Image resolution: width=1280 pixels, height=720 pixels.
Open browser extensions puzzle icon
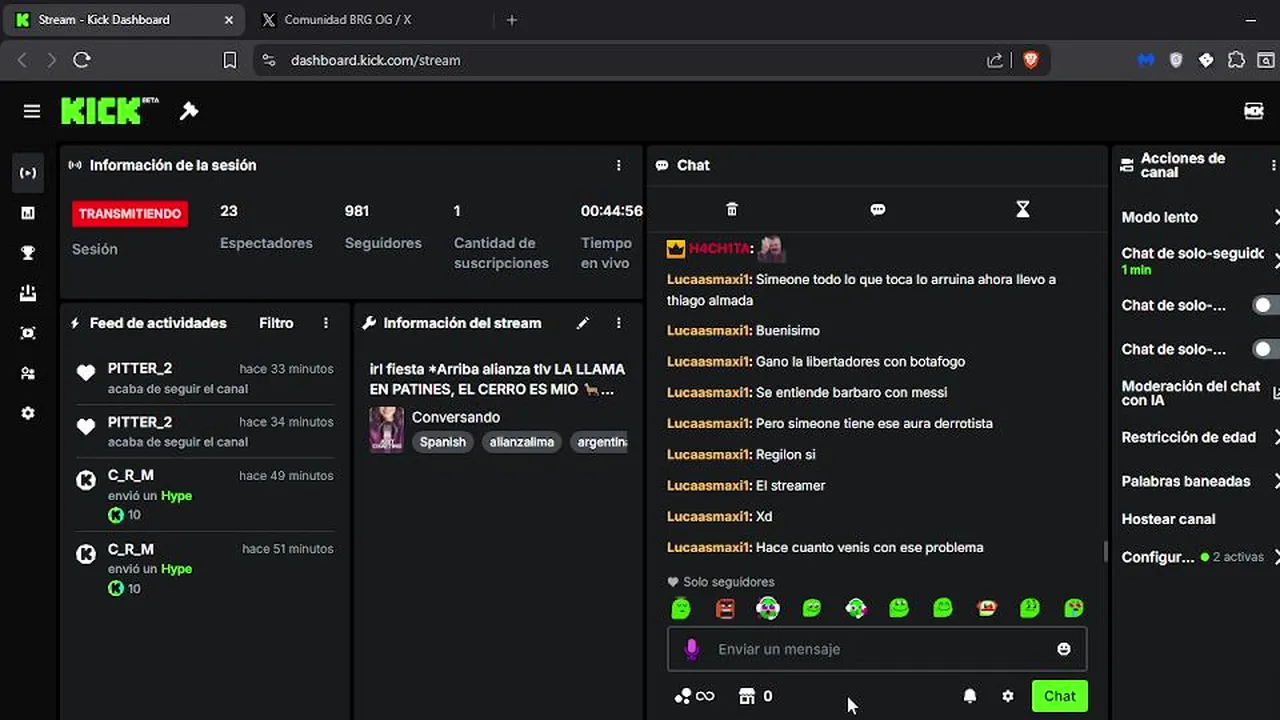[x=1236, y=60]
